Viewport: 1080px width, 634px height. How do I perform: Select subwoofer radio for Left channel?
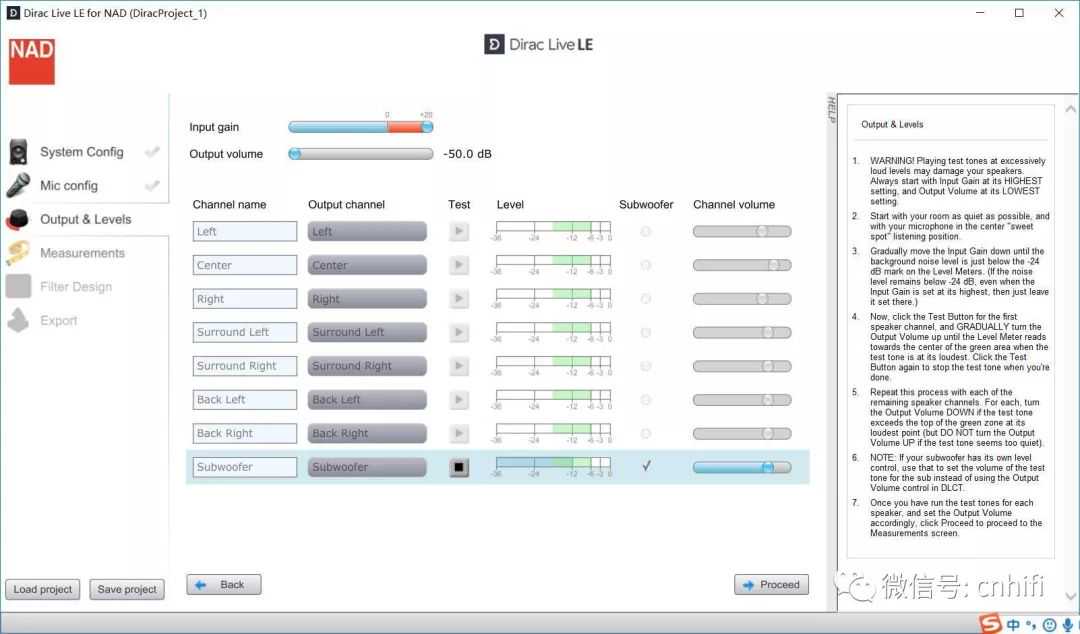point(646,231)
